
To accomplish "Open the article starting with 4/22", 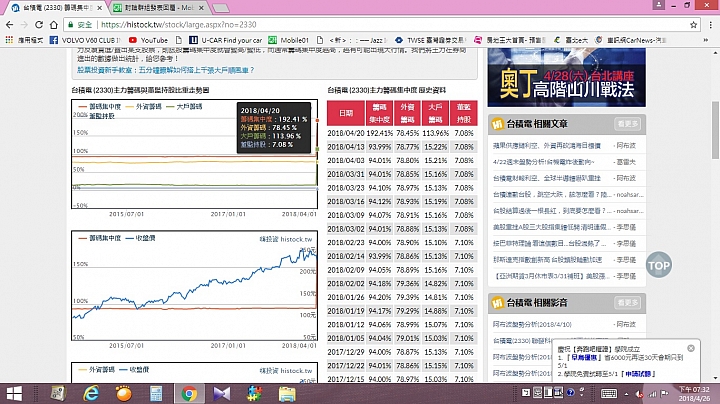I will (543, 162).
